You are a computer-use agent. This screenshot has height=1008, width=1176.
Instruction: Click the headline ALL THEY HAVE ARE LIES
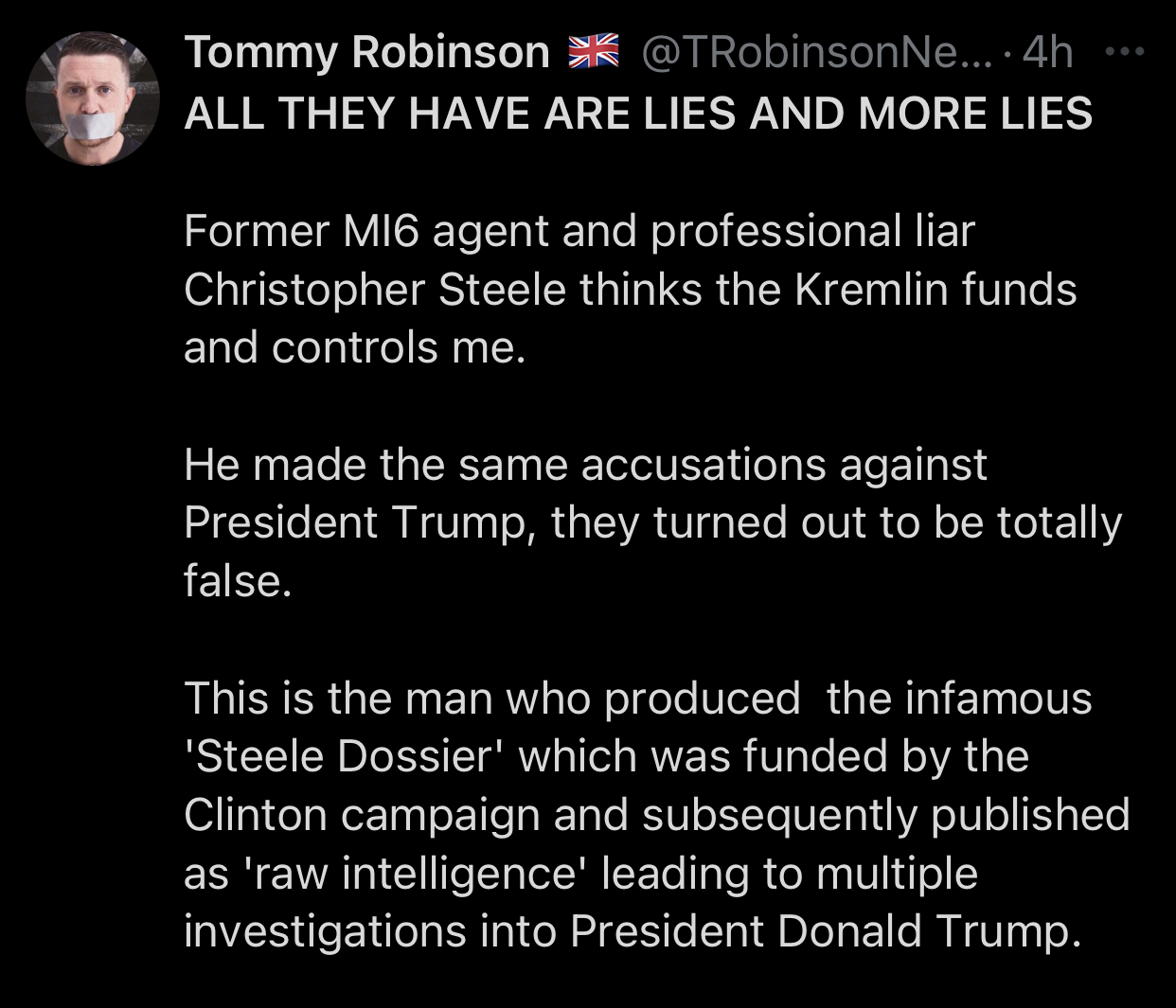[x=637, y=114]
